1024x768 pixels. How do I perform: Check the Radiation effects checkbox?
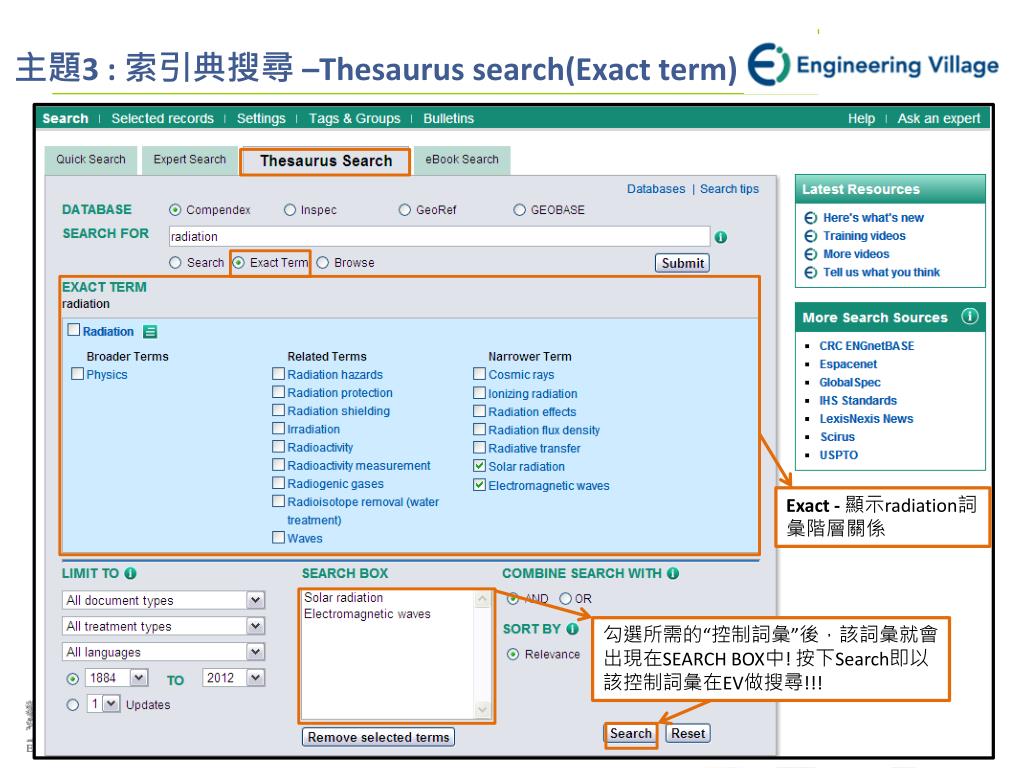pyautogui.click(x=479, y=411)
